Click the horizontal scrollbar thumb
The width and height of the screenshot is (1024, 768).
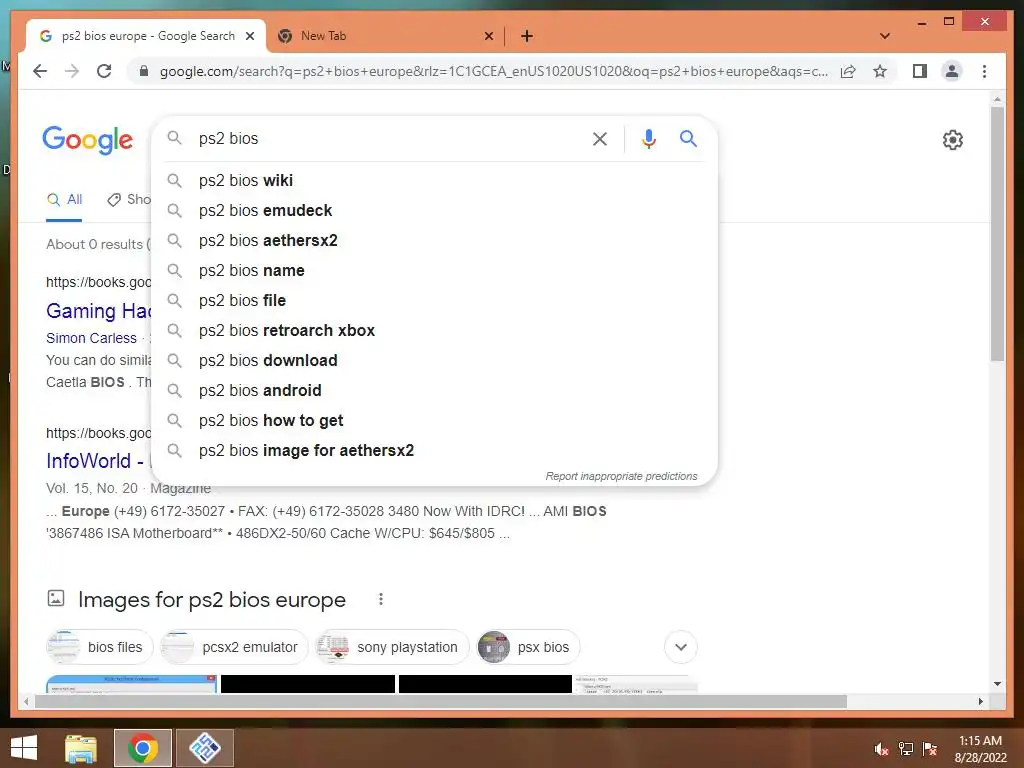tap(441, 701)
